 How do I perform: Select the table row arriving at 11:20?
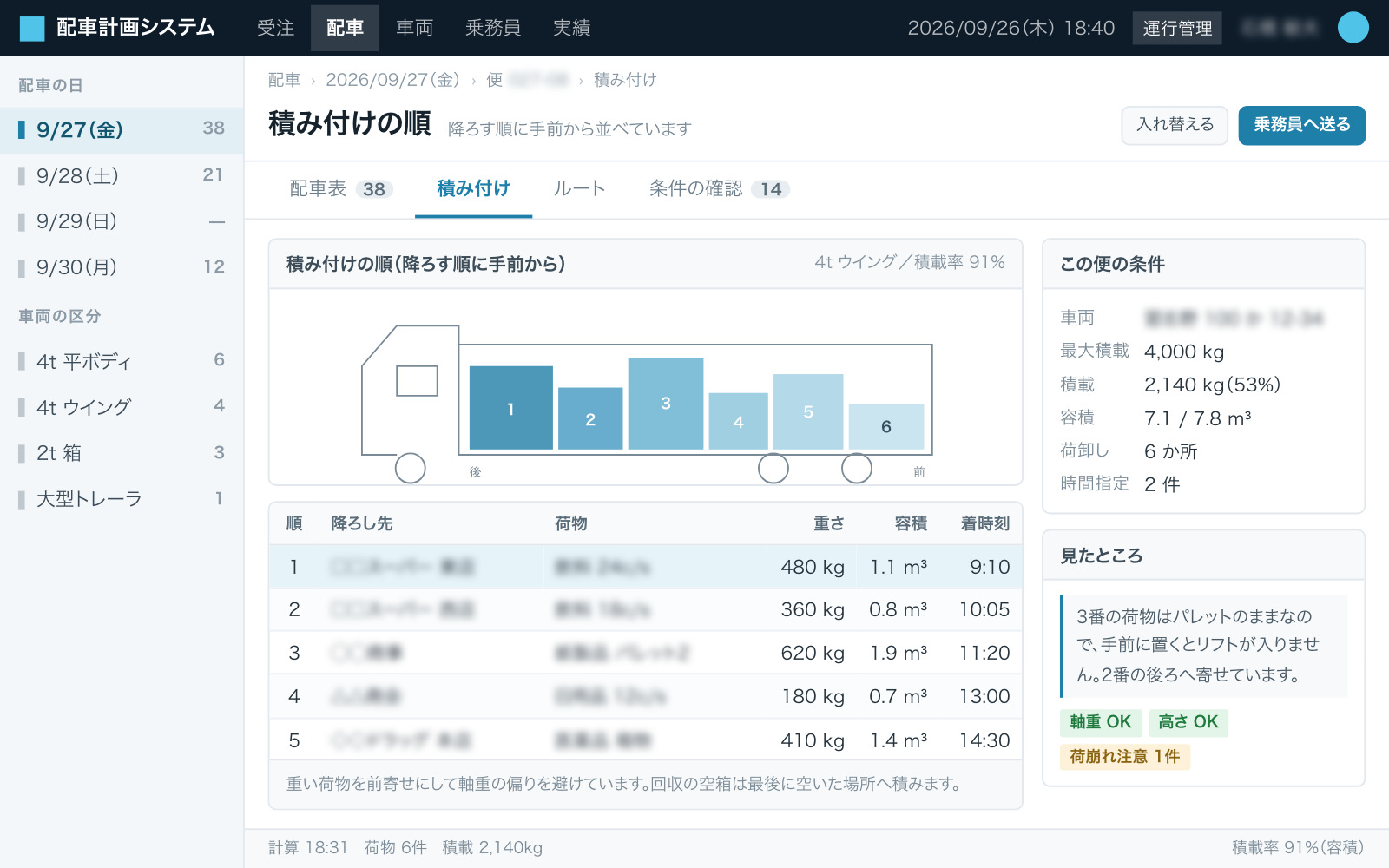click(x=645, y=653)
